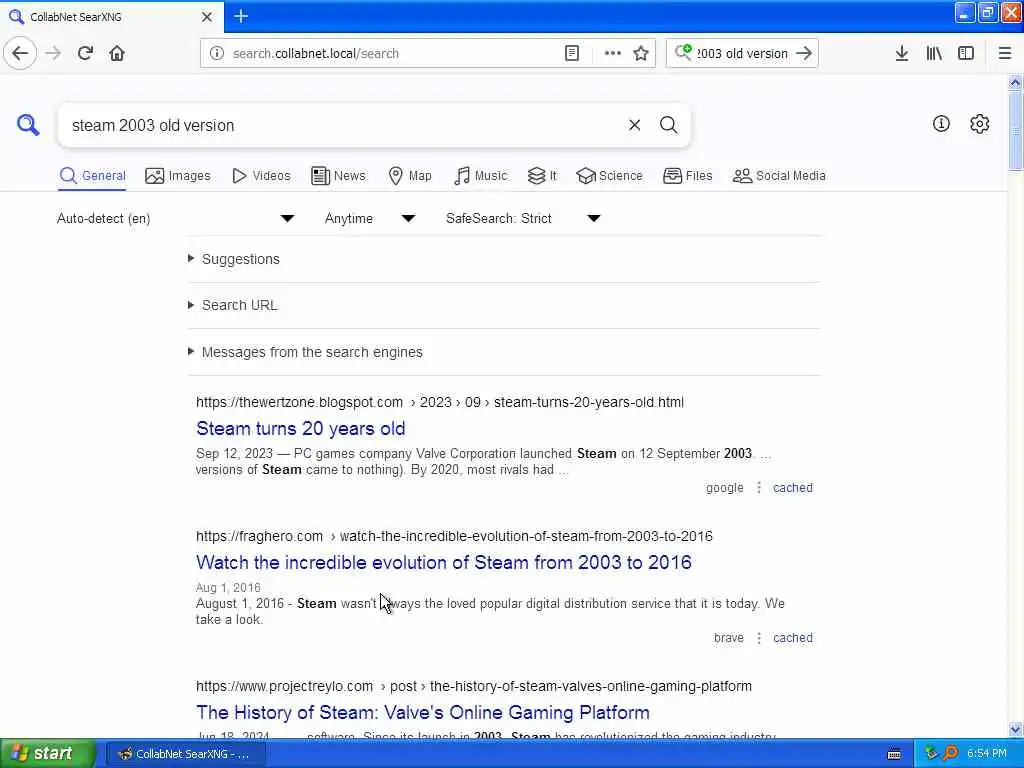Screen dimensions: 1024x768
Task: Switch to the Files category
Action: pos(687,176)
